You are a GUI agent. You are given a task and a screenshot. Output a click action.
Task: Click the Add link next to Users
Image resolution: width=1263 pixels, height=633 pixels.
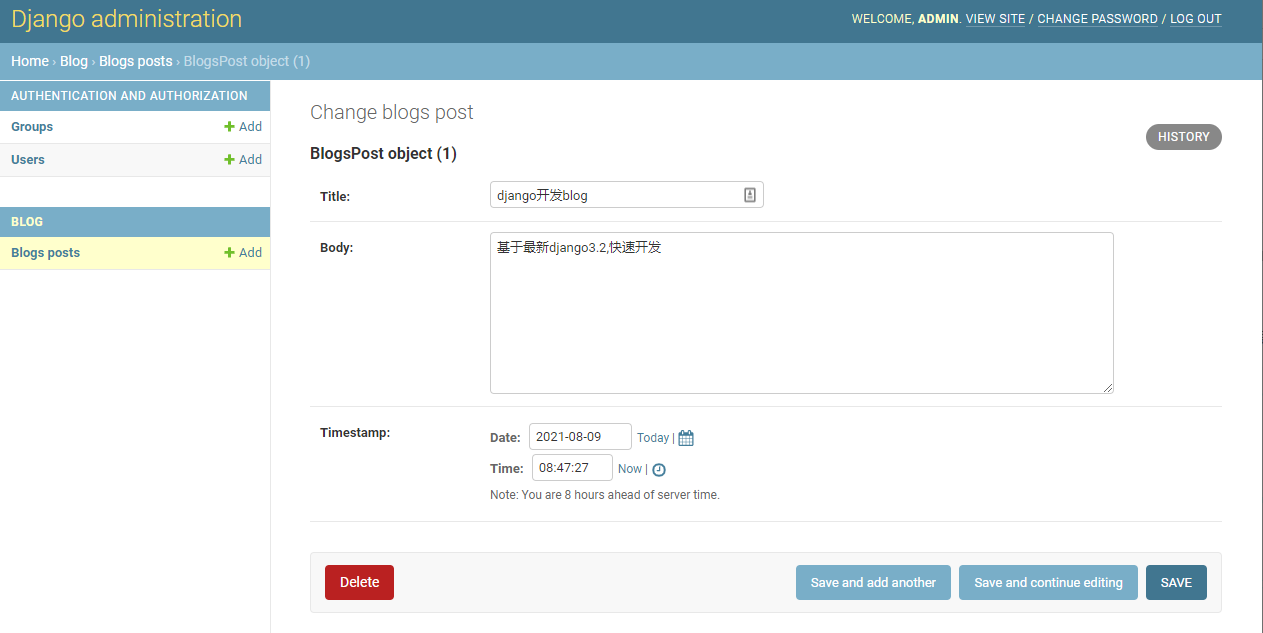[x=243, y=160]
